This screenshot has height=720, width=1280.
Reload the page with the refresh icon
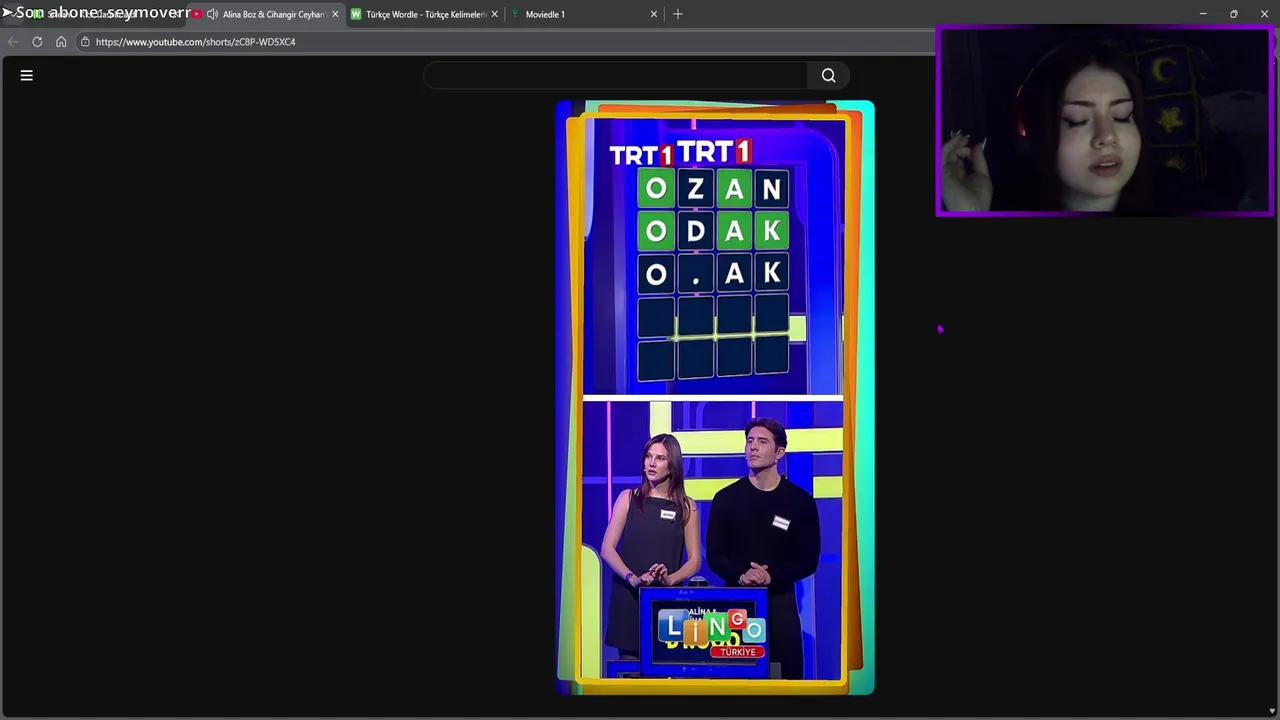pos(37,42)
